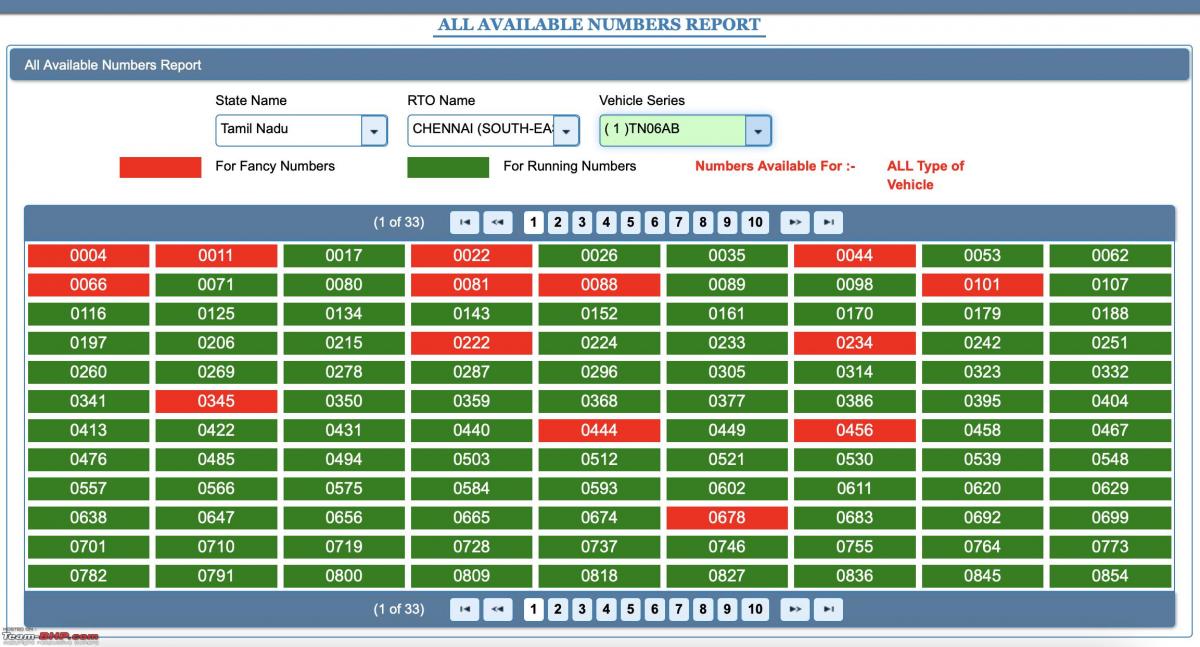
Task: Jump to last page in top paginator
Action: coord(828,222)
